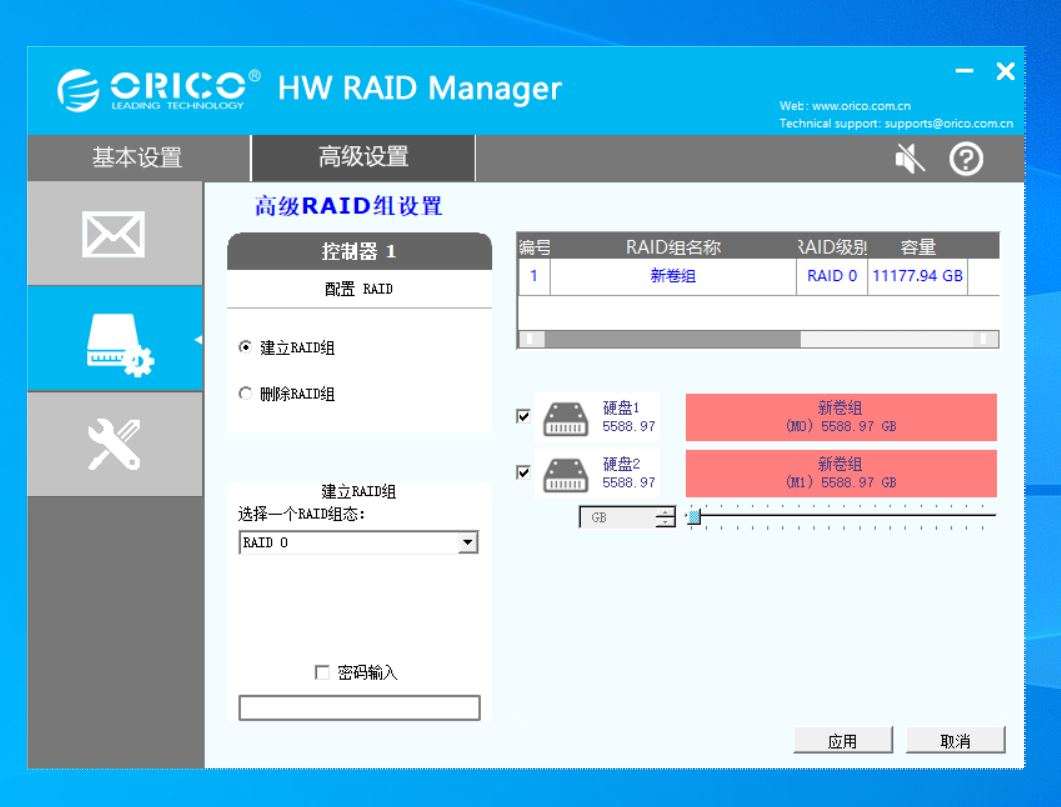Select the 删除RAID组 radio button
1061x807 pixels.
245,393
